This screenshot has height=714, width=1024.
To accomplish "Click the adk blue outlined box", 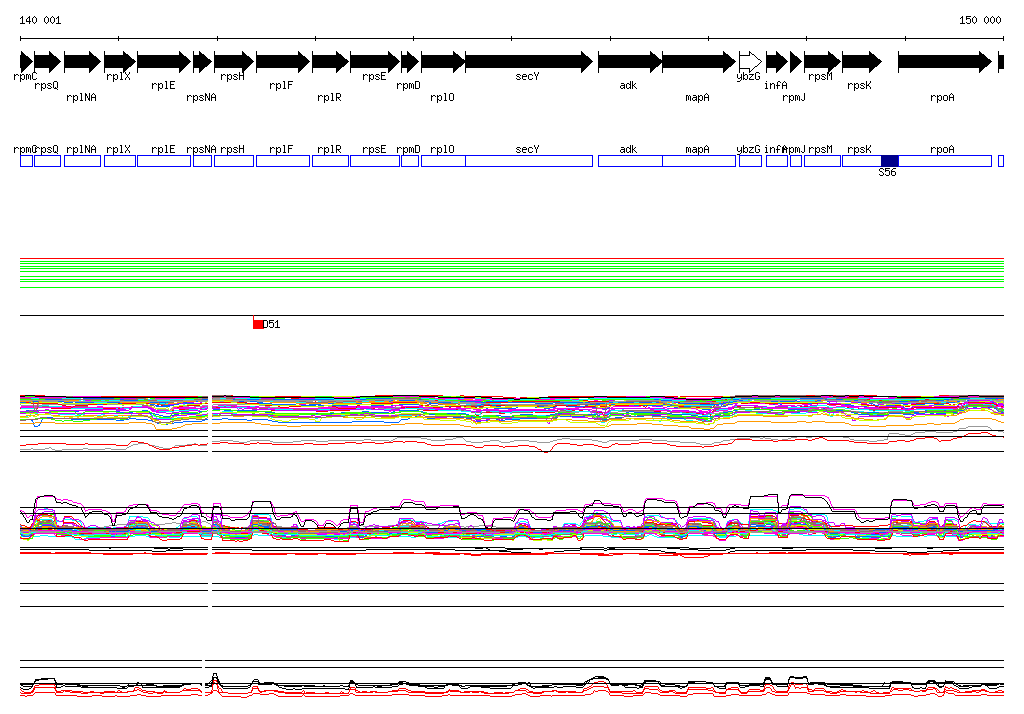I will coord(630,161).
